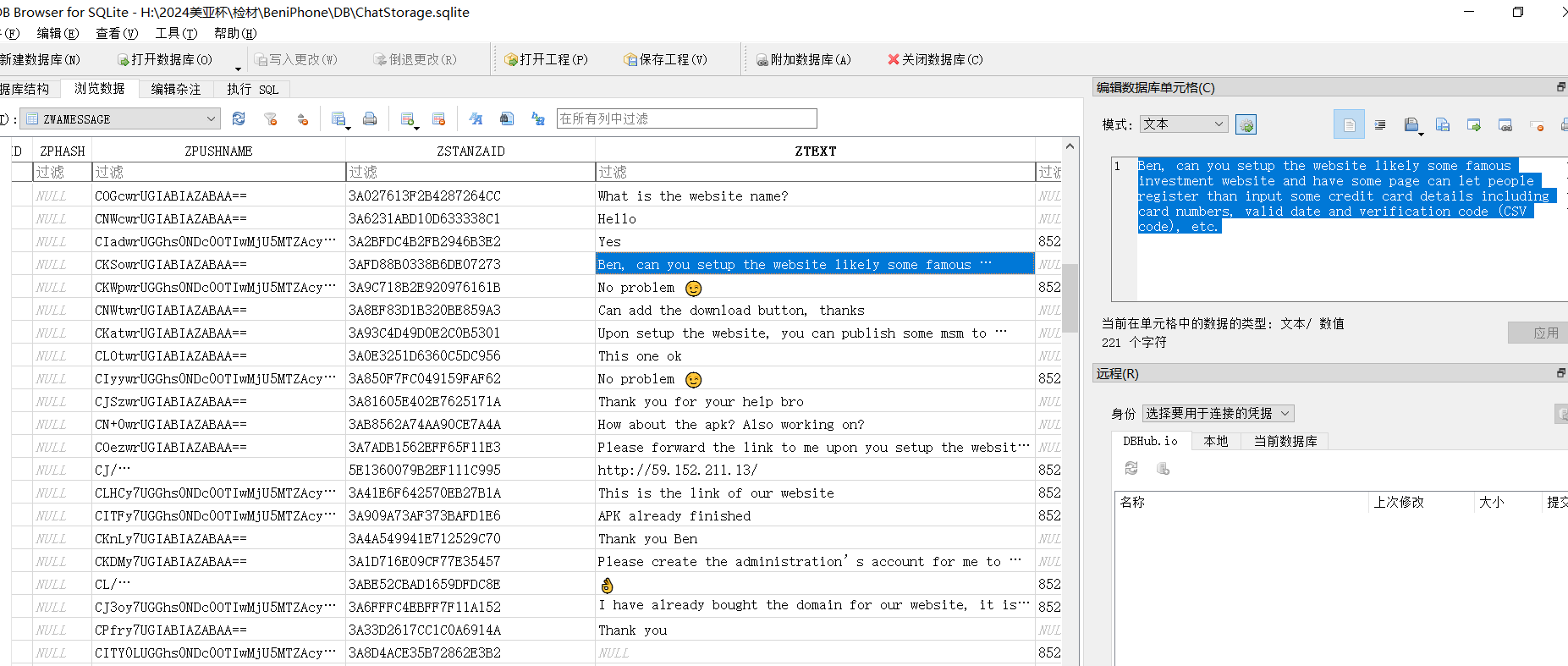Select the cell 'http://59.152.211.13/'
This screenshot has width=1568, height=666.
coord(816,470)
